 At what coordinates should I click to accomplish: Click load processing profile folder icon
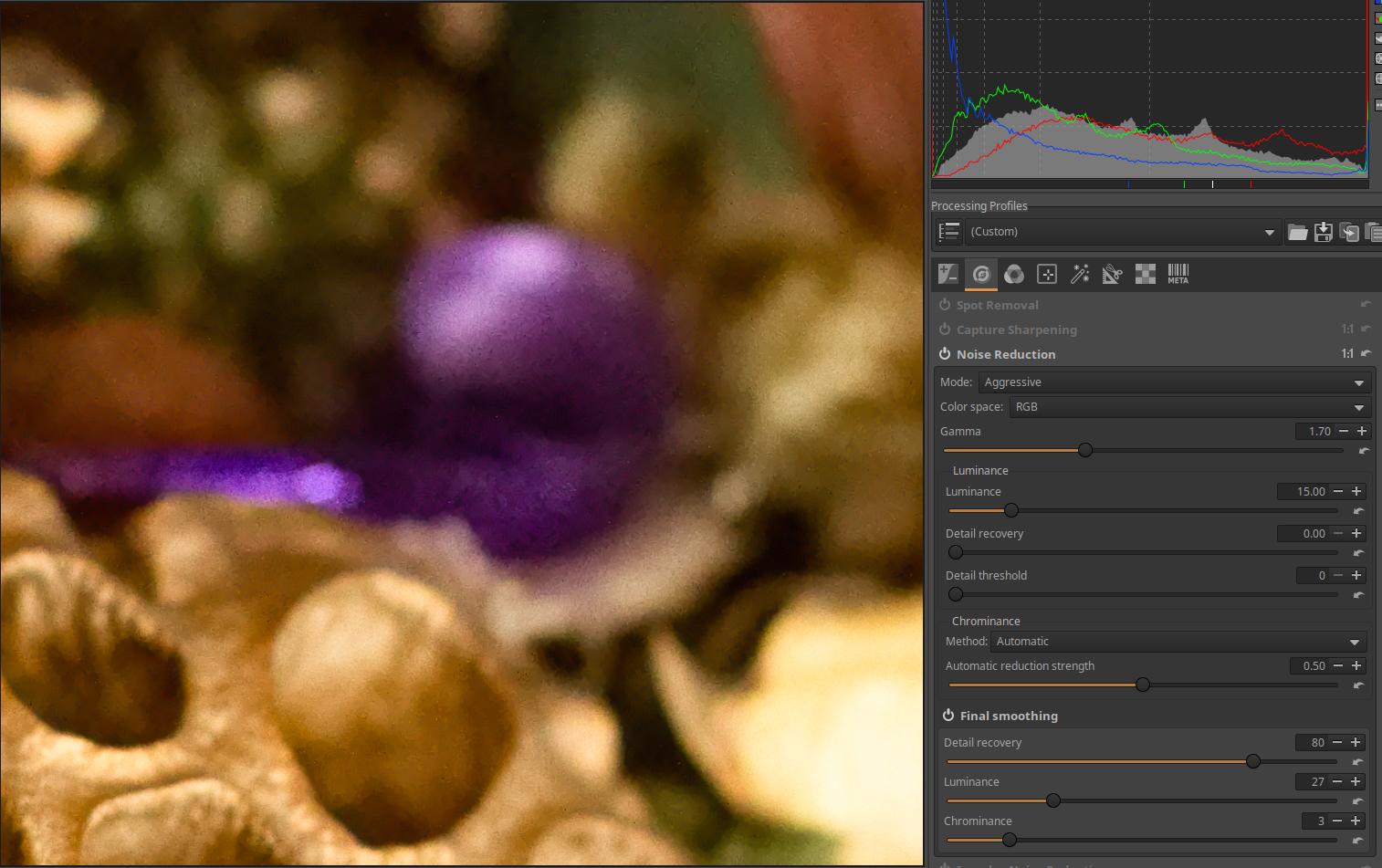click(x=1297, y=233)
